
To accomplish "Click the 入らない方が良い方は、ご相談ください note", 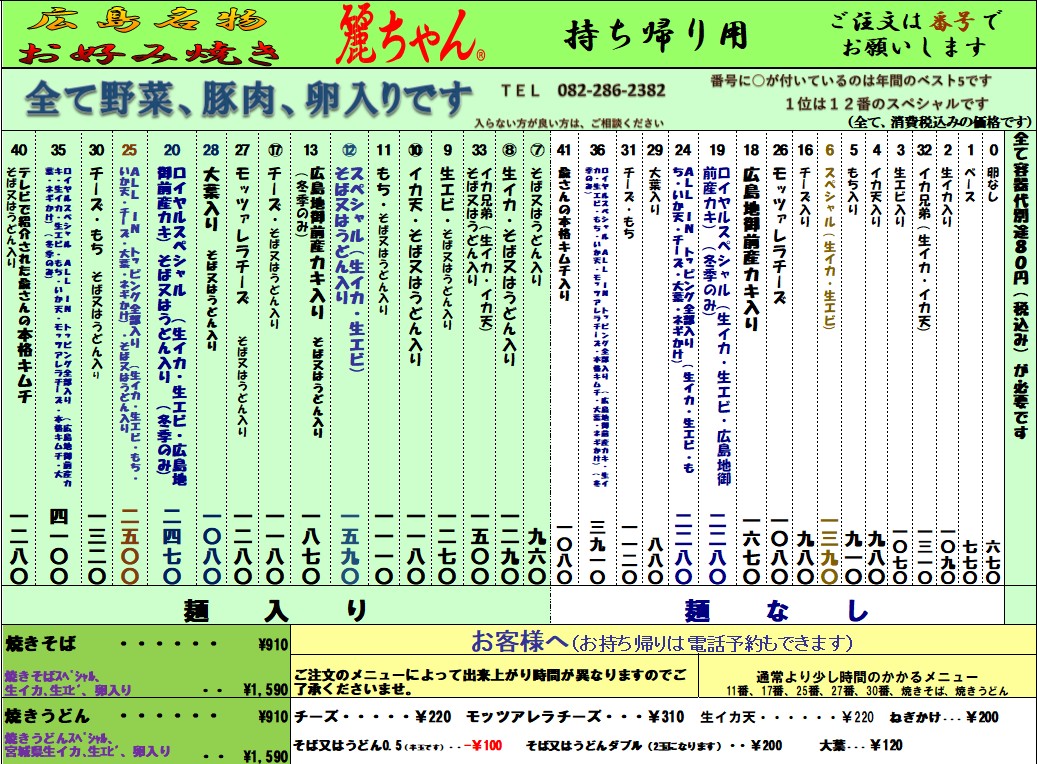I will [x=569, y=122].
